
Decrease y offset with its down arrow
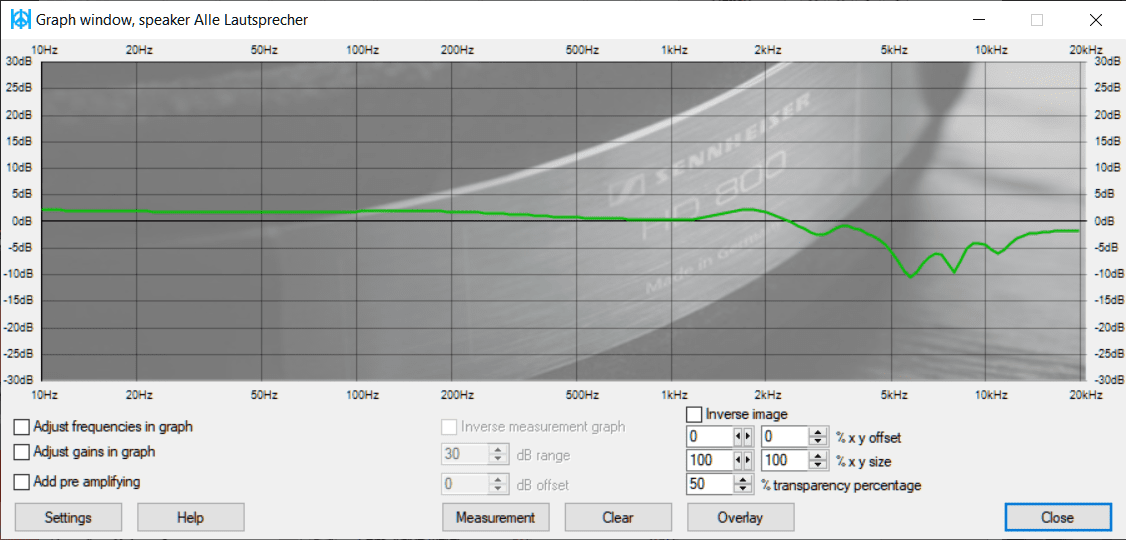[x=818, y=441]
